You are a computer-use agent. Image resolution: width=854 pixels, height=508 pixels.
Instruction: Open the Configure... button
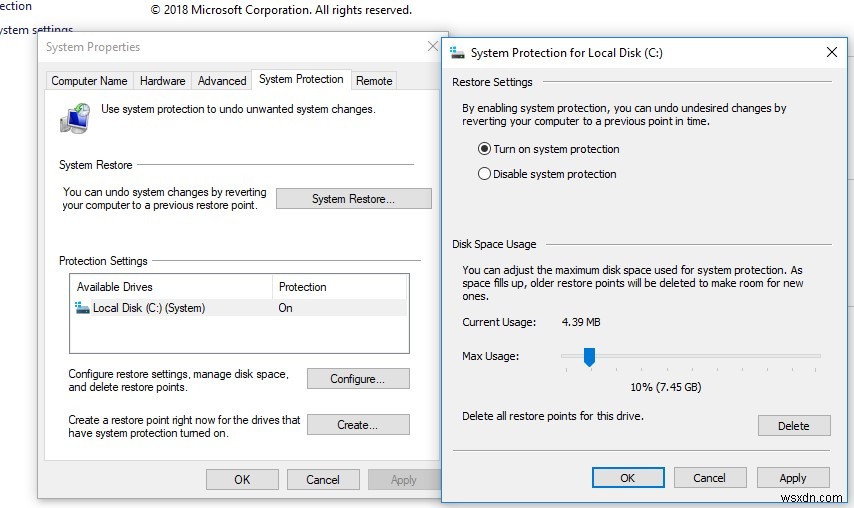pyautogui.click(x=358, y=378)
